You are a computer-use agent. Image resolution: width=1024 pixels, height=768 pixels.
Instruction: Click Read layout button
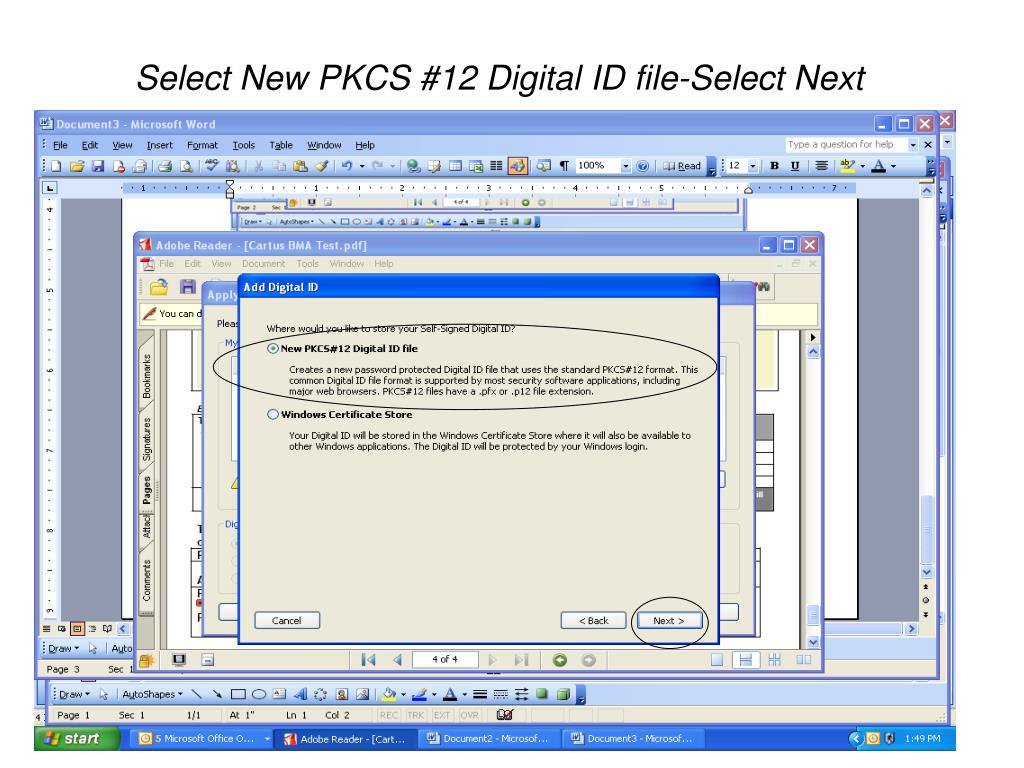[x=682, y=166]
